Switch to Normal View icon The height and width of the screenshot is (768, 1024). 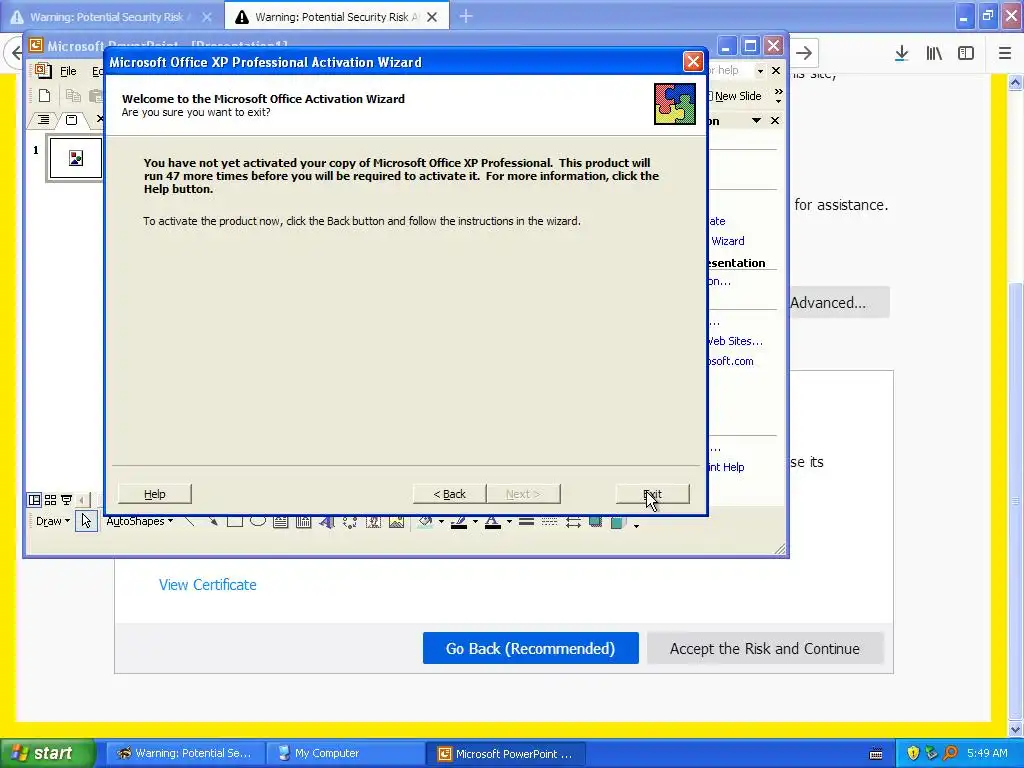click(35, 500)
